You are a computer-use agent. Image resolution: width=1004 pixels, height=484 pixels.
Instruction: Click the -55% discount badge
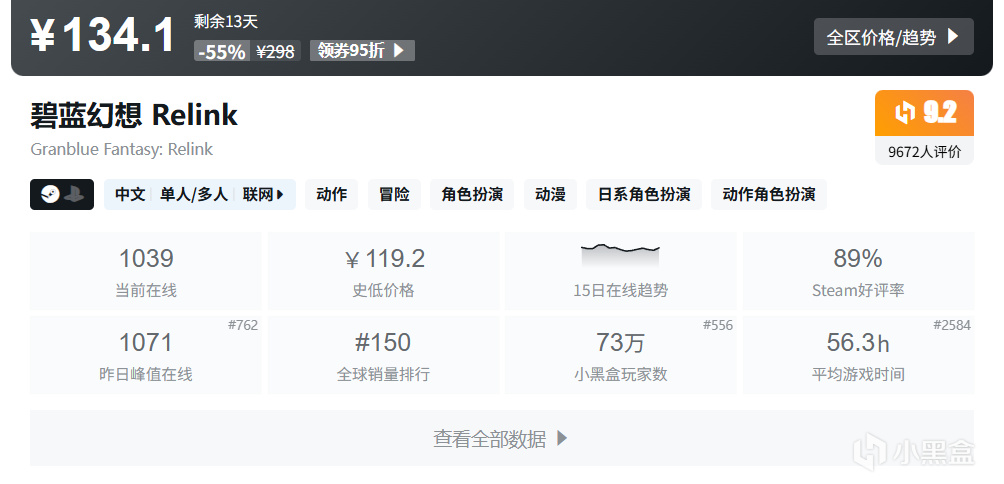pyautogui.click(x=222, y=51)
